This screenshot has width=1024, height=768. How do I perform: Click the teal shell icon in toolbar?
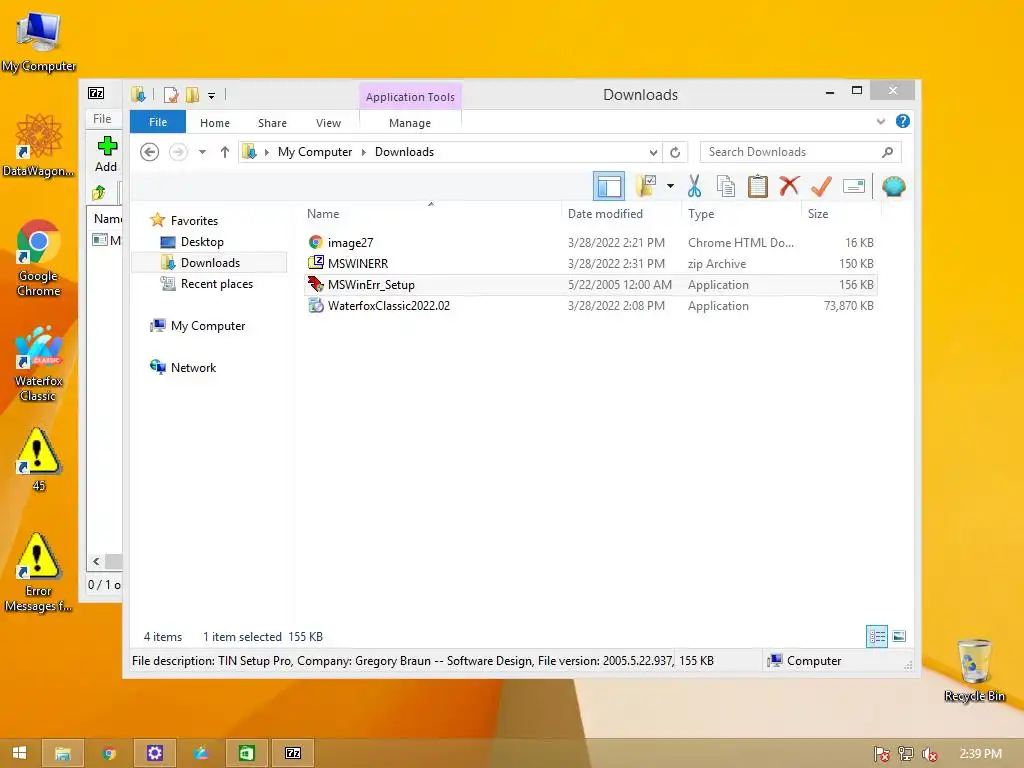pos(893,187)
